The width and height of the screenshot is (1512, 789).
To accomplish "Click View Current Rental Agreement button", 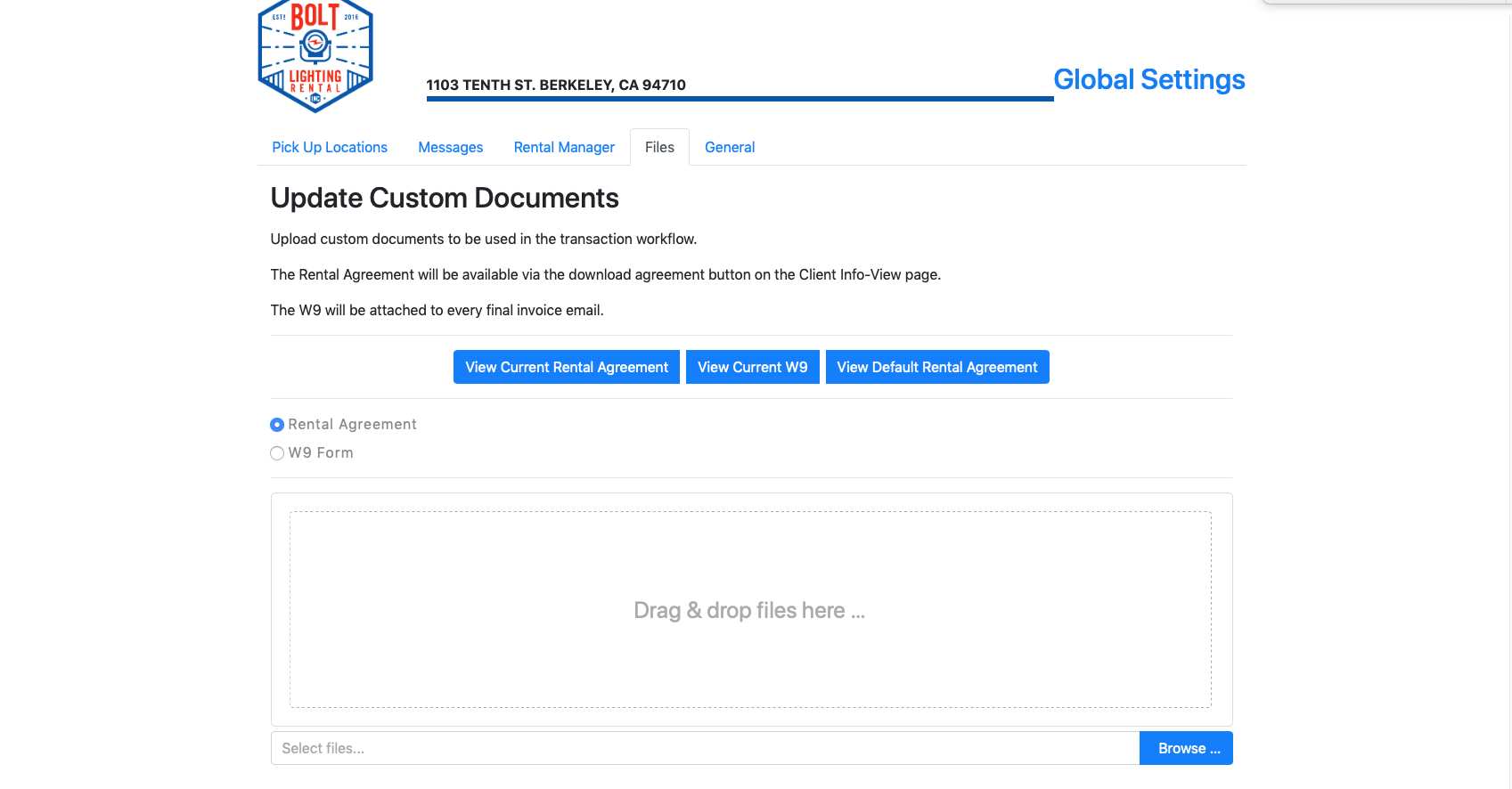I will [566, 367].
